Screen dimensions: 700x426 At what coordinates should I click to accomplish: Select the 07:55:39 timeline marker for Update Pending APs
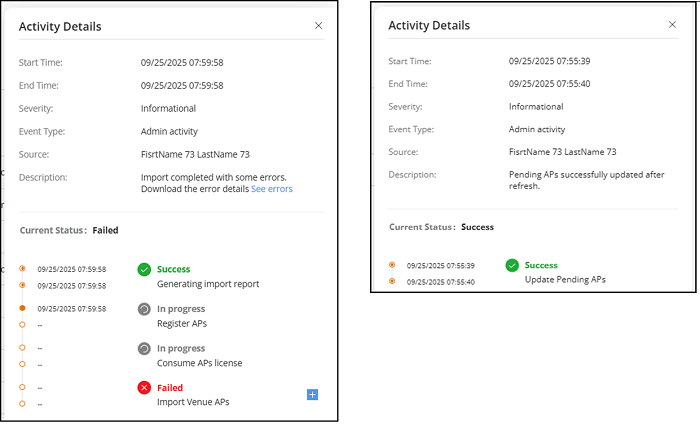pyautogui.click(x=392, y=265)
